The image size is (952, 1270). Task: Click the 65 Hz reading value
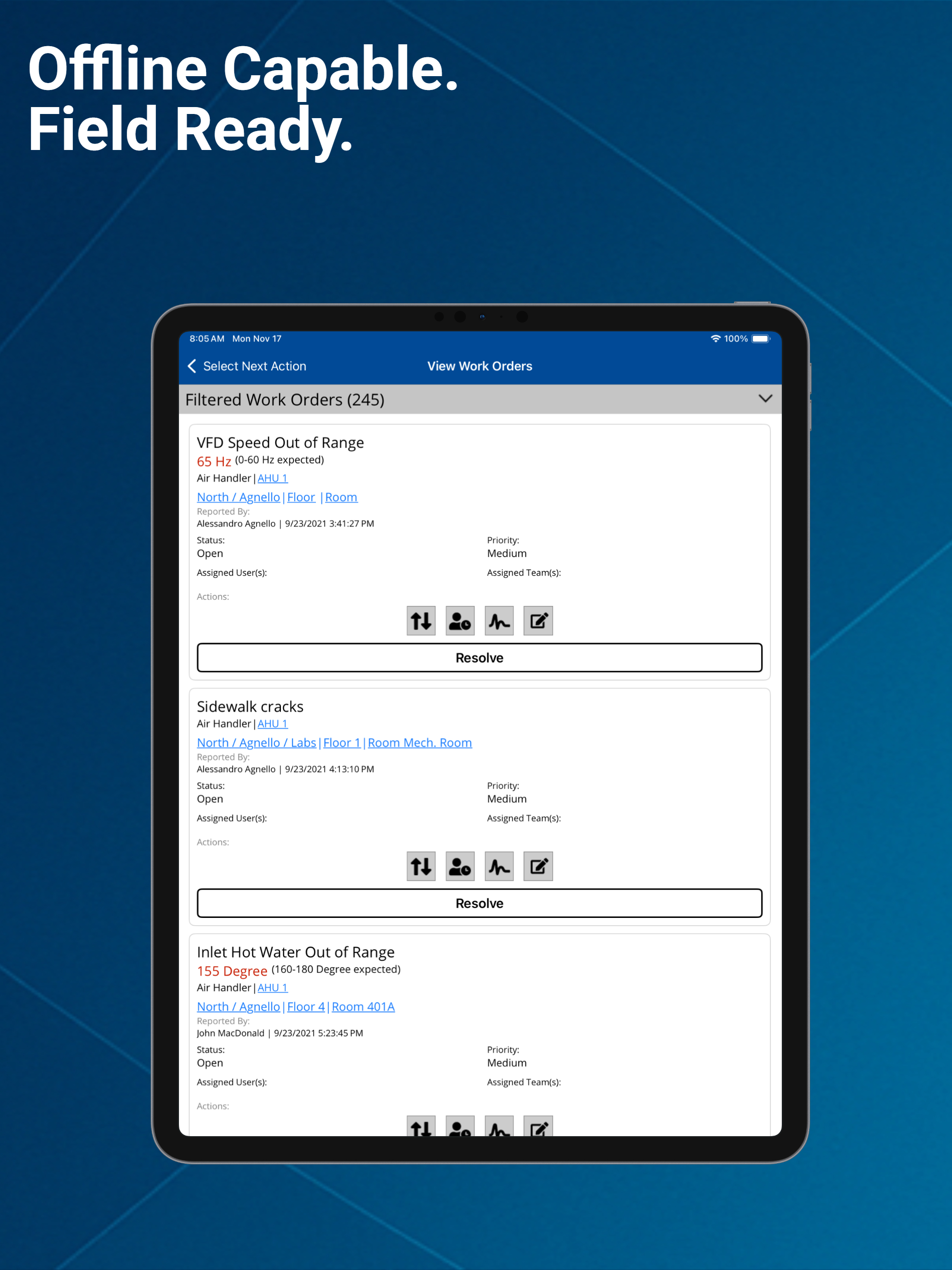tap(214, 461)
